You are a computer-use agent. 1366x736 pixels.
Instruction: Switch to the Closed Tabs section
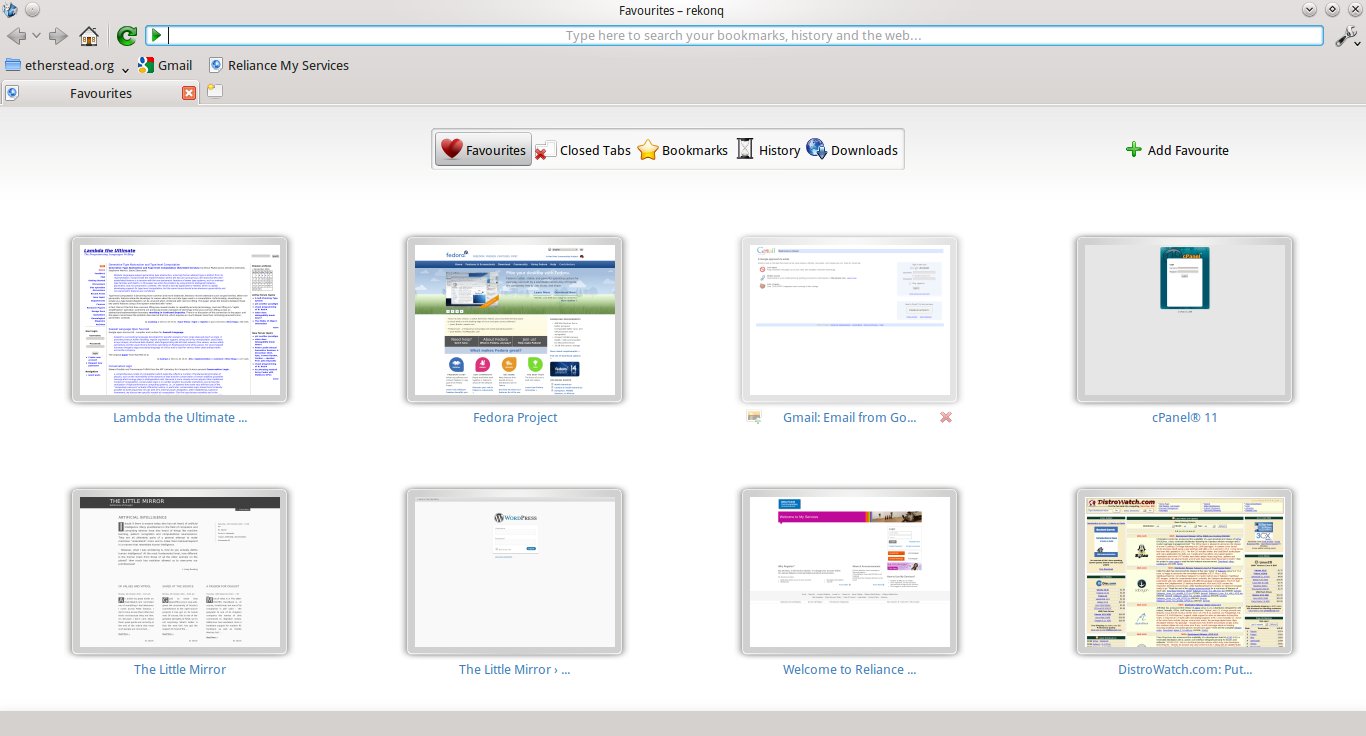click(583, 150)
